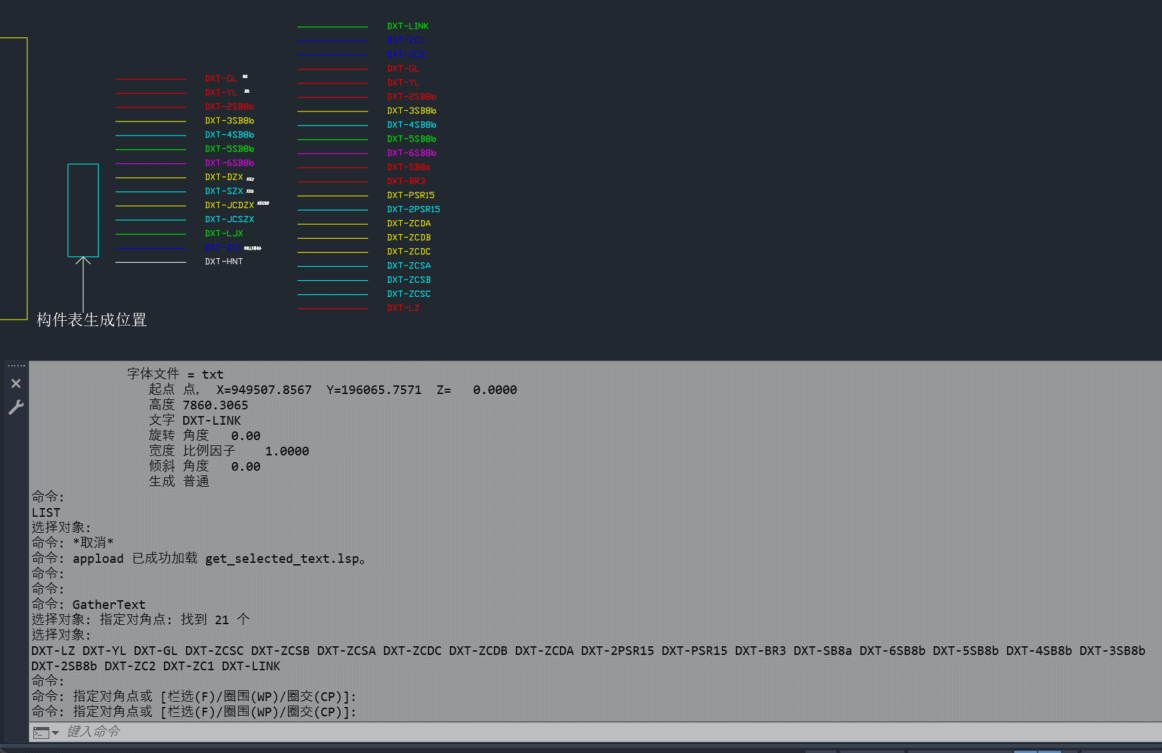Click the 构件表生成位置 annotation text
1162x753 pixels.
(89, 320)
